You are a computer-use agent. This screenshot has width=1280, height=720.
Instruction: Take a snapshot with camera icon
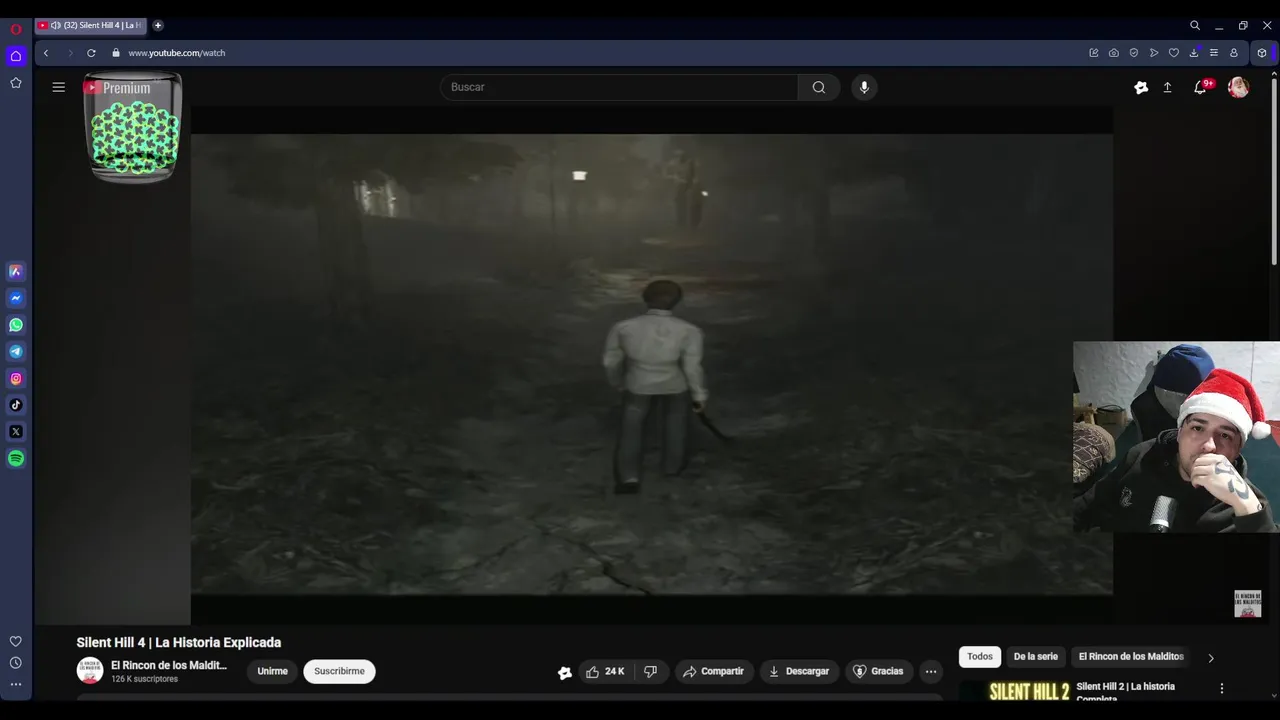[x=1114, y=53]
